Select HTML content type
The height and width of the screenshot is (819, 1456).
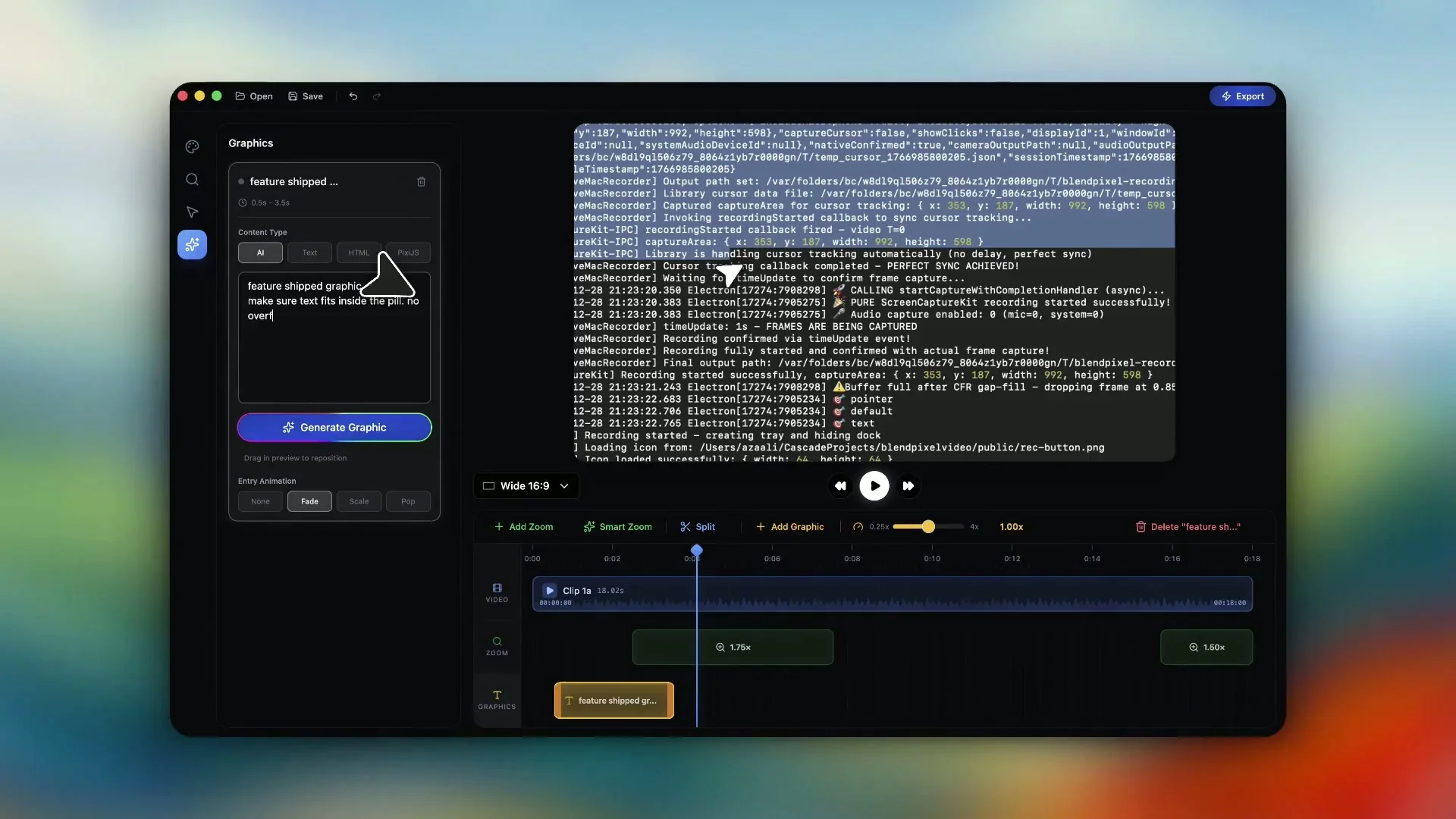[359, 253]
